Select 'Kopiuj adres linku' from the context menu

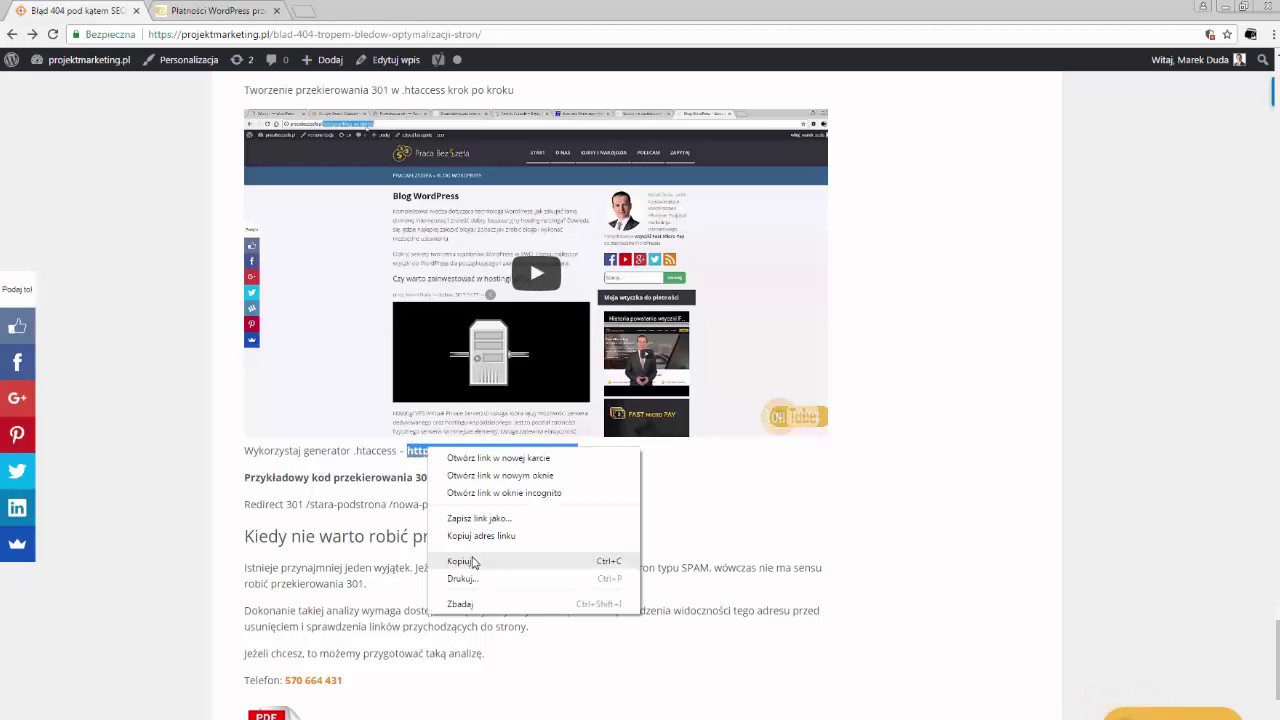tap(533, 536)
